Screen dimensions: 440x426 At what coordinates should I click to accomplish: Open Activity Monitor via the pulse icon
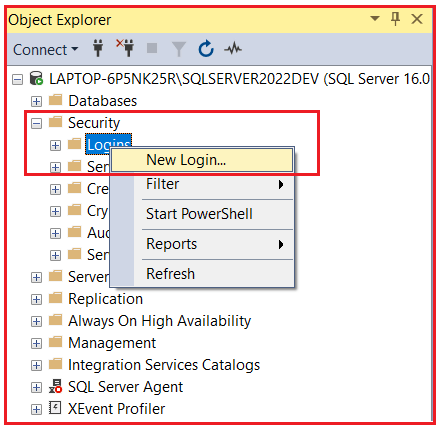233,49
